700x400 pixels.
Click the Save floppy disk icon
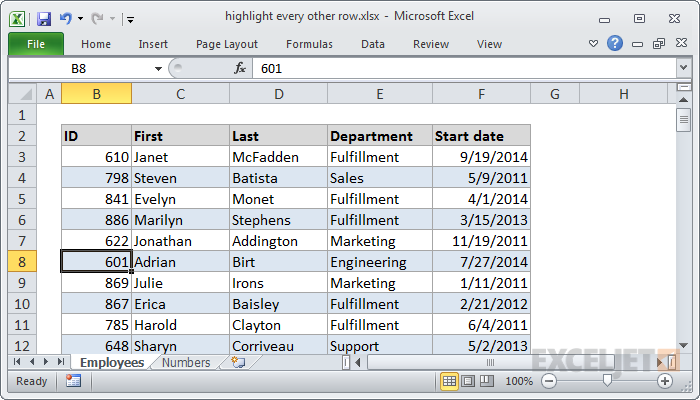point(43,19)
